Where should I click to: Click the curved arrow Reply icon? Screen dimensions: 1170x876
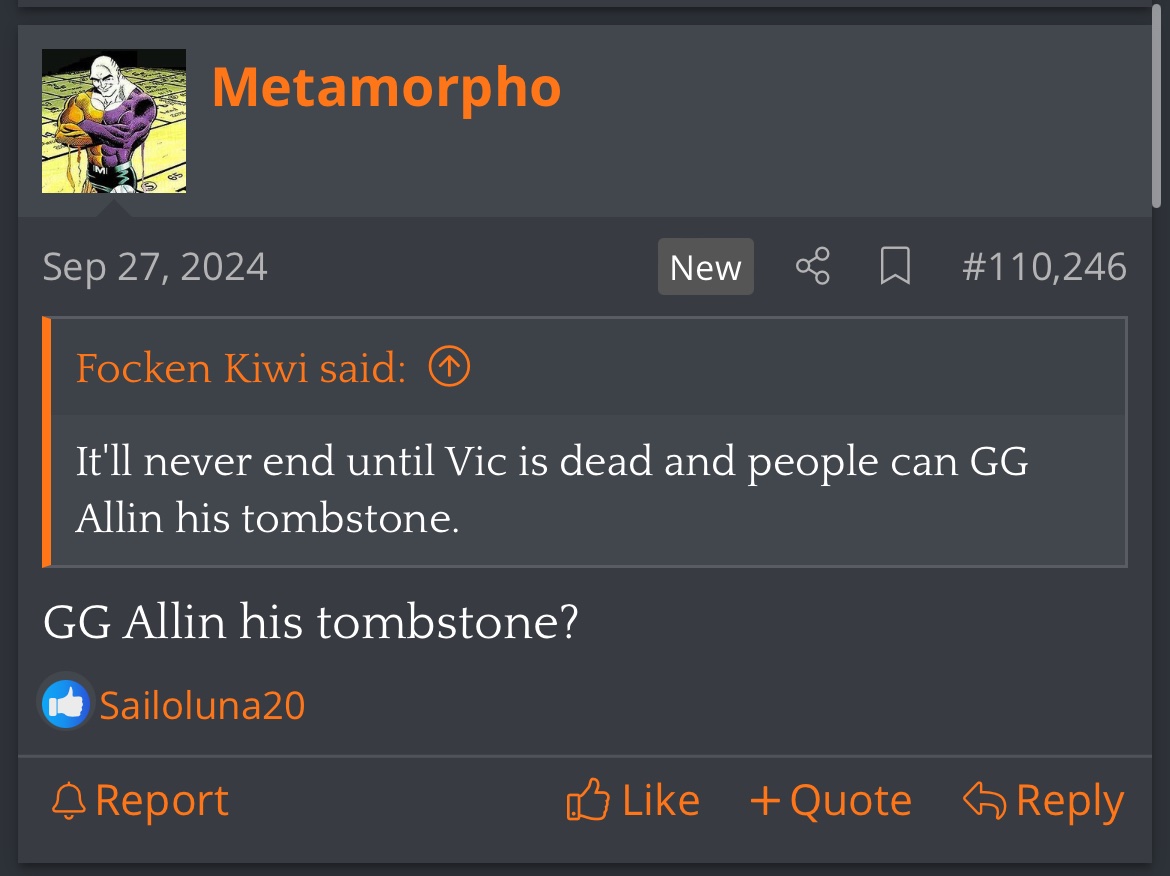tap(984, 801)
